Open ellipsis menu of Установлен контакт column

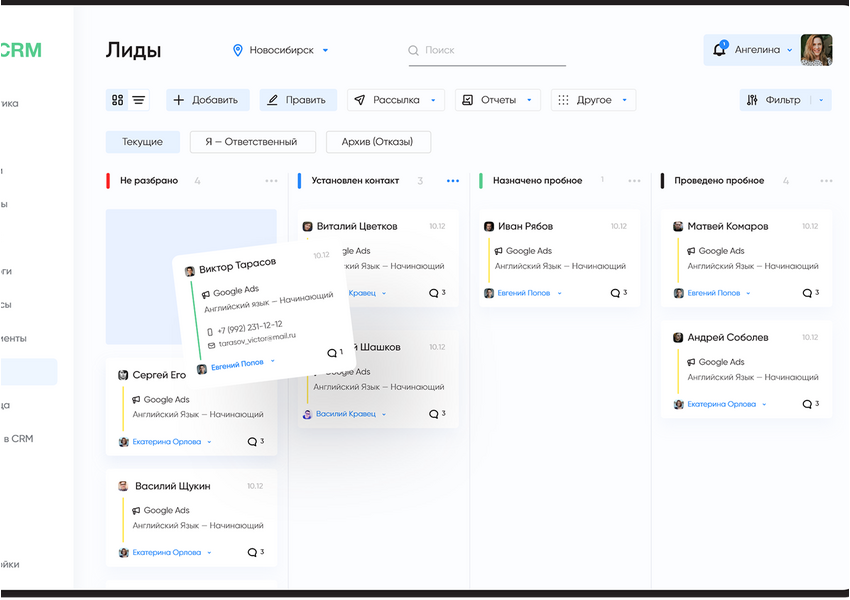pyautogui.click(x=452, y=180)
